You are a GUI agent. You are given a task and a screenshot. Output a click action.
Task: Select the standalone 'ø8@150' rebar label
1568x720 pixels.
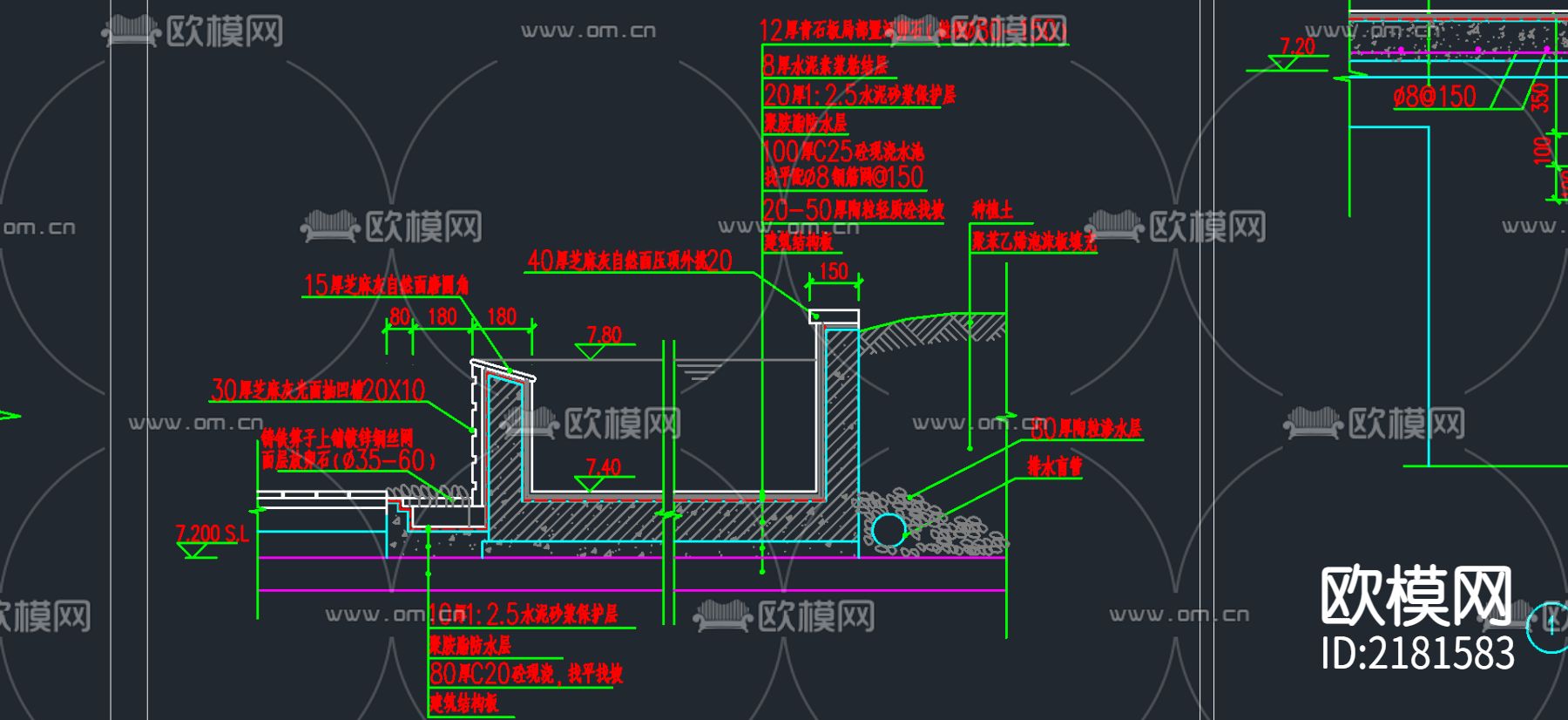[1435, 97]
